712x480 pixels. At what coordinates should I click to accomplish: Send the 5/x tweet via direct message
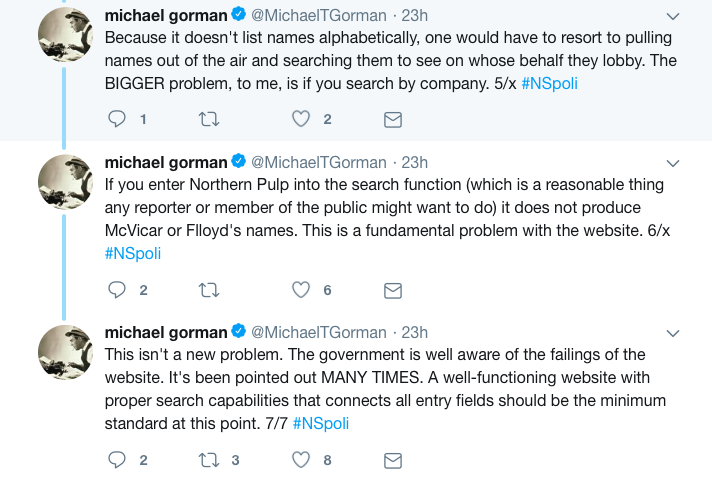tap(393, 119)
